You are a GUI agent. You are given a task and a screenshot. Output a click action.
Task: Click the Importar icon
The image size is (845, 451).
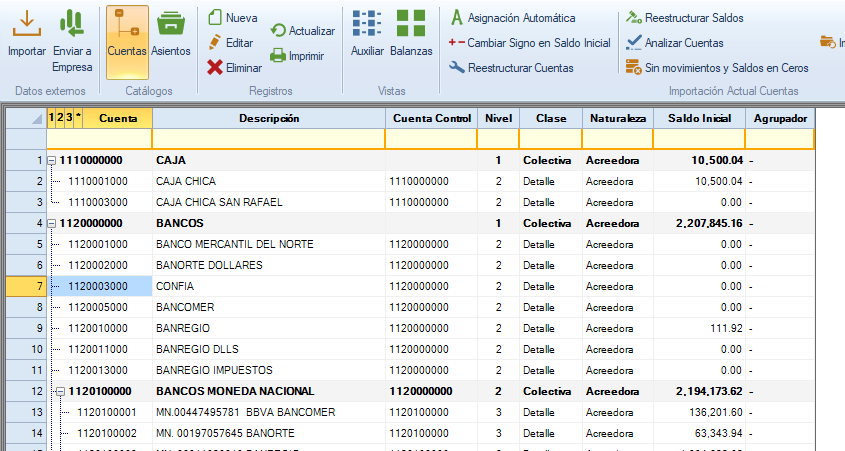coord(26,24)
